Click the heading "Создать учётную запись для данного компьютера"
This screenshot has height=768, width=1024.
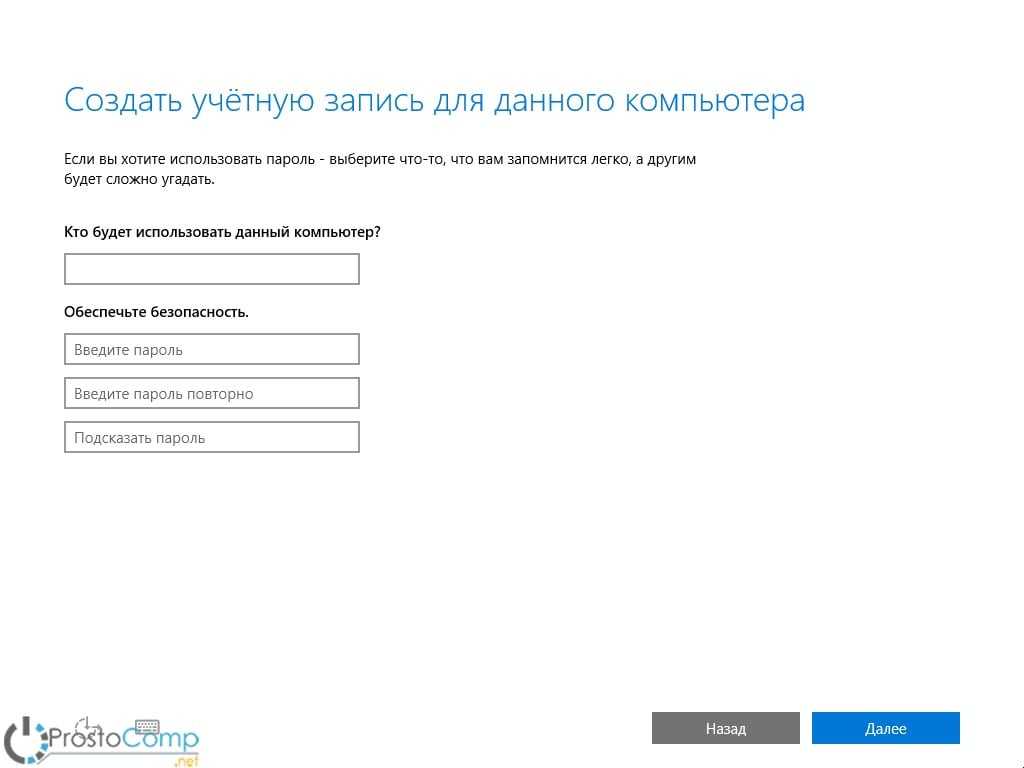434,101
